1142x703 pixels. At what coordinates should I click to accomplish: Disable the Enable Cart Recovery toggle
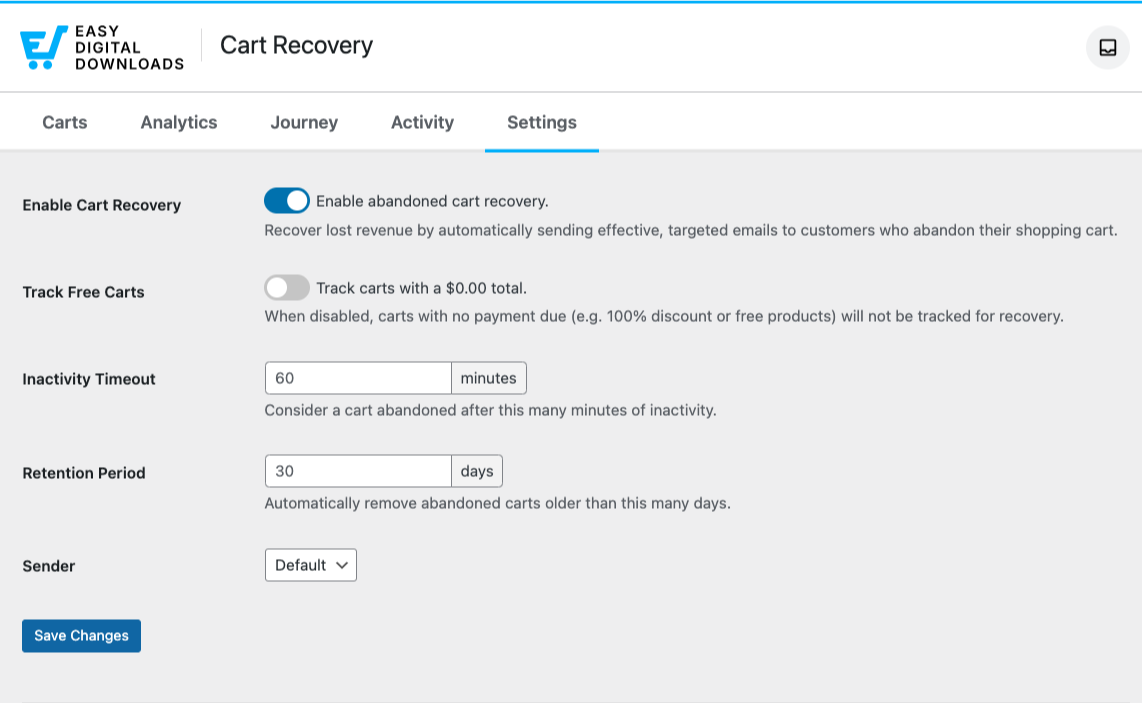tap(287, 201)
